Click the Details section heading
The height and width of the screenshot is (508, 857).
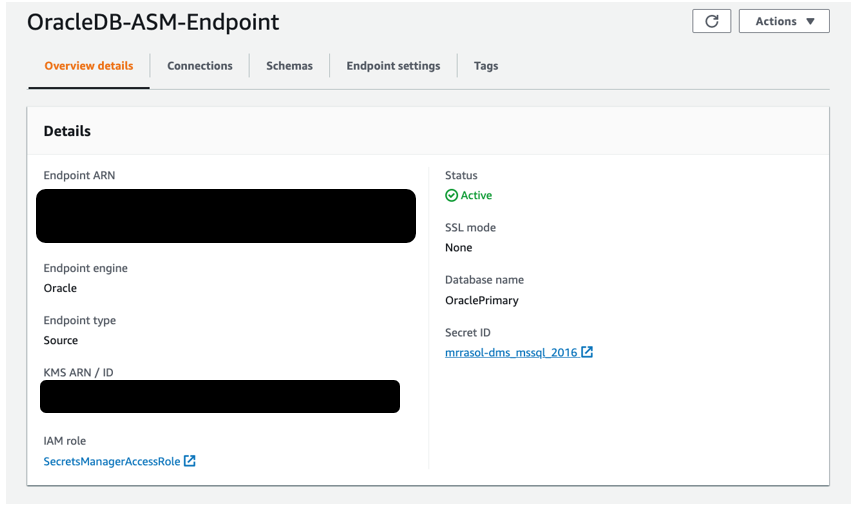click(67, 131)
